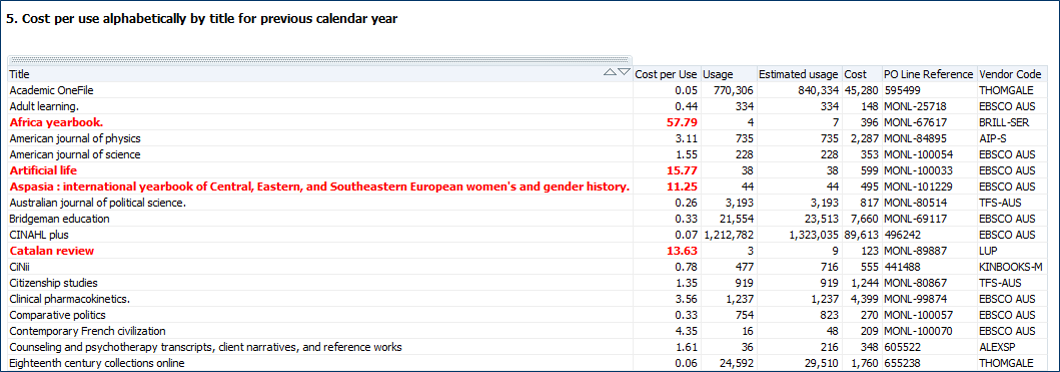Sort Title column ascending with up triangle
The height and width of the screenshot is (372, 1060).
tap(610, 72)
